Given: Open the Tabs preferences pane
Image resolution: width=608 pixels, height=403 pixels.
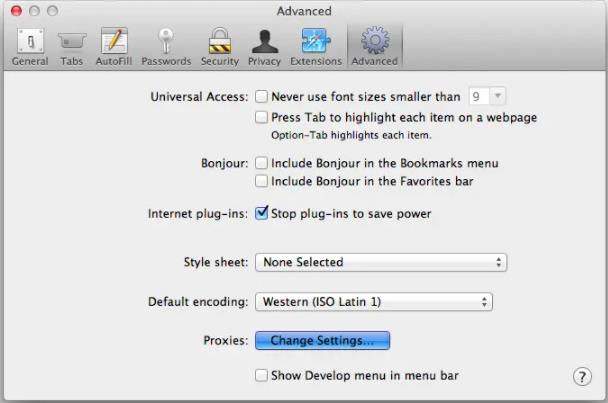Looking at the screenshot, I should click(72, 47).
